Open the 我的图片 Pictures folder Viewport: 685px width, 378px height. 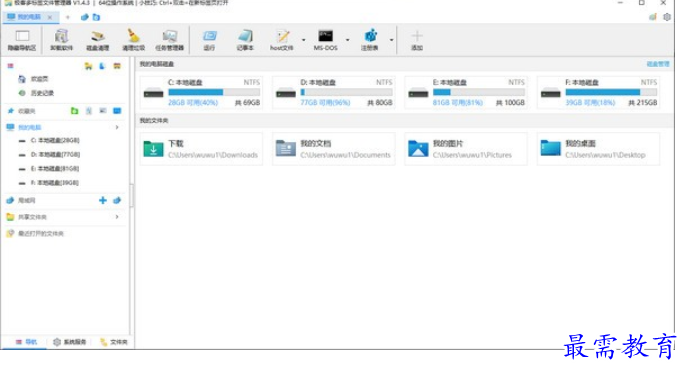(466, 149)
